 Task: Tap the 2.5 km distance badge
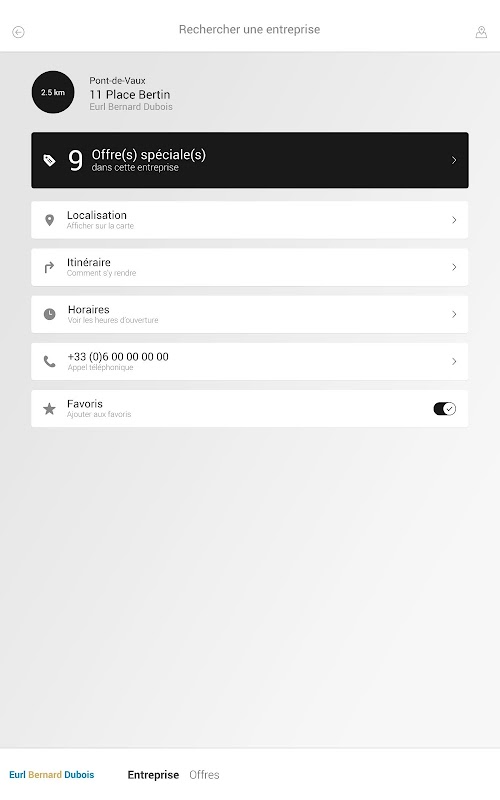click(x=53, y=92)
